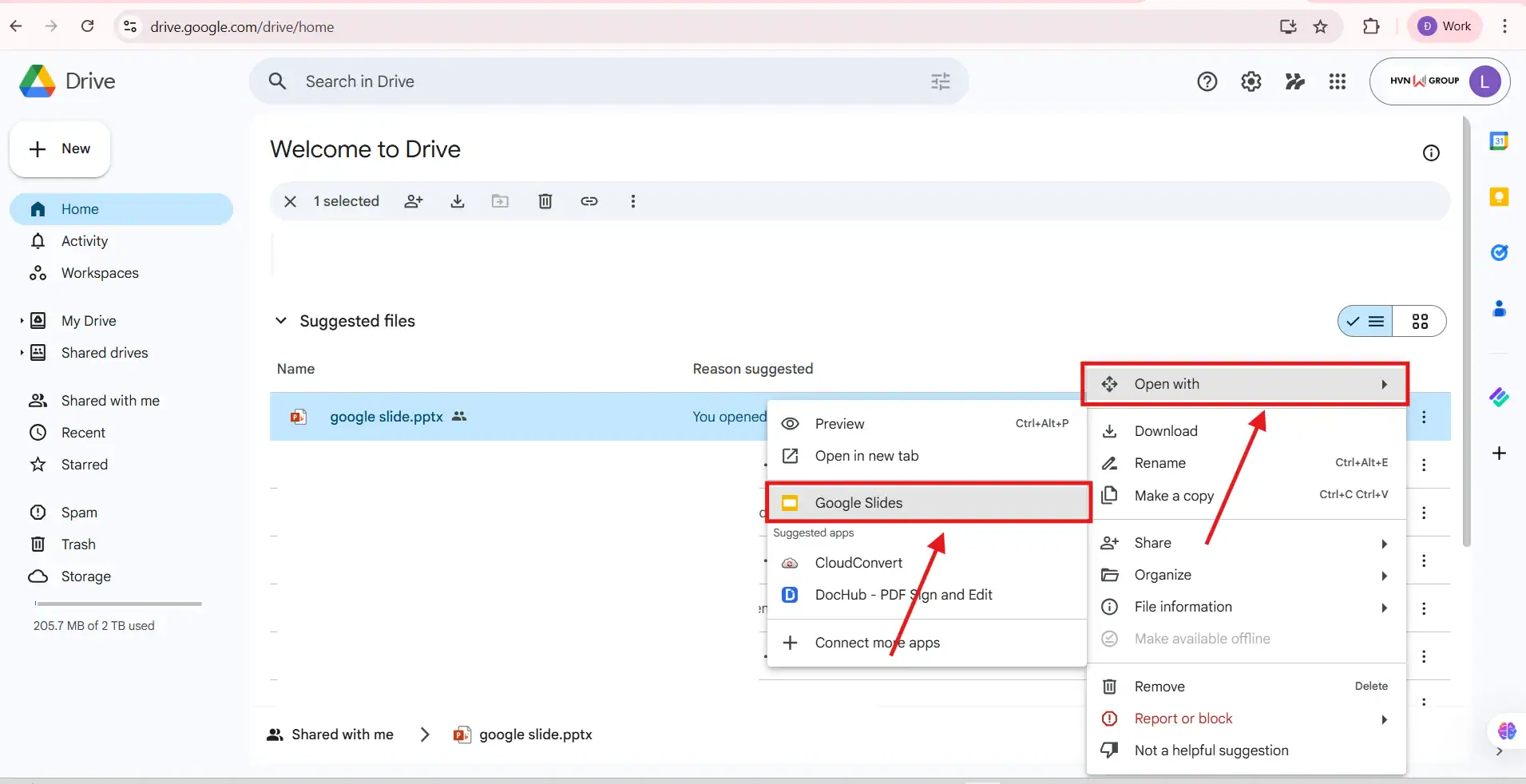The image size is (1526, 784).
Task: Click the share person-plus toolbar icon
Action: pos(414,201)
